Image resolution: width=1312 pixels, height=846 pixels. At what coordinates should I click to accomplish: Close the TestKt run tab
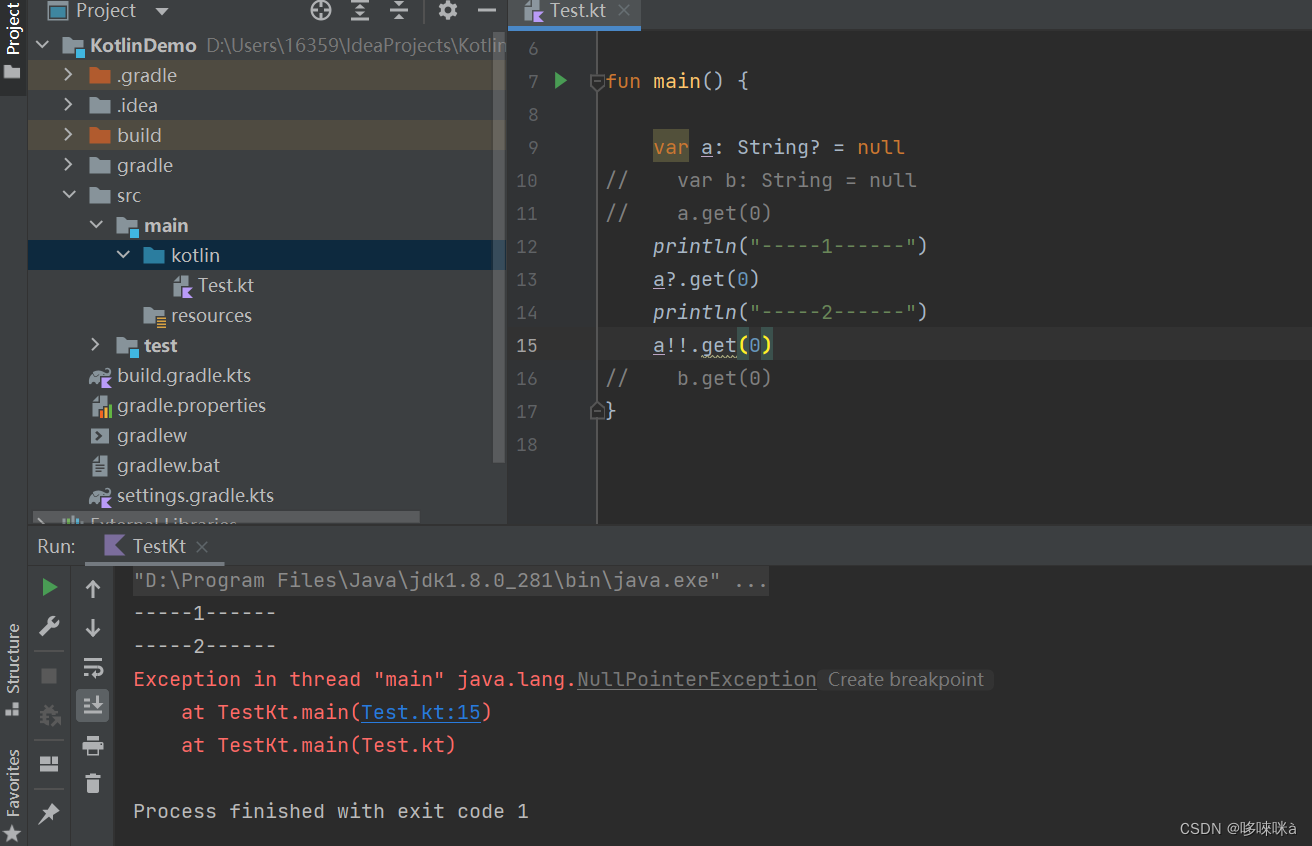pos(202,547)
